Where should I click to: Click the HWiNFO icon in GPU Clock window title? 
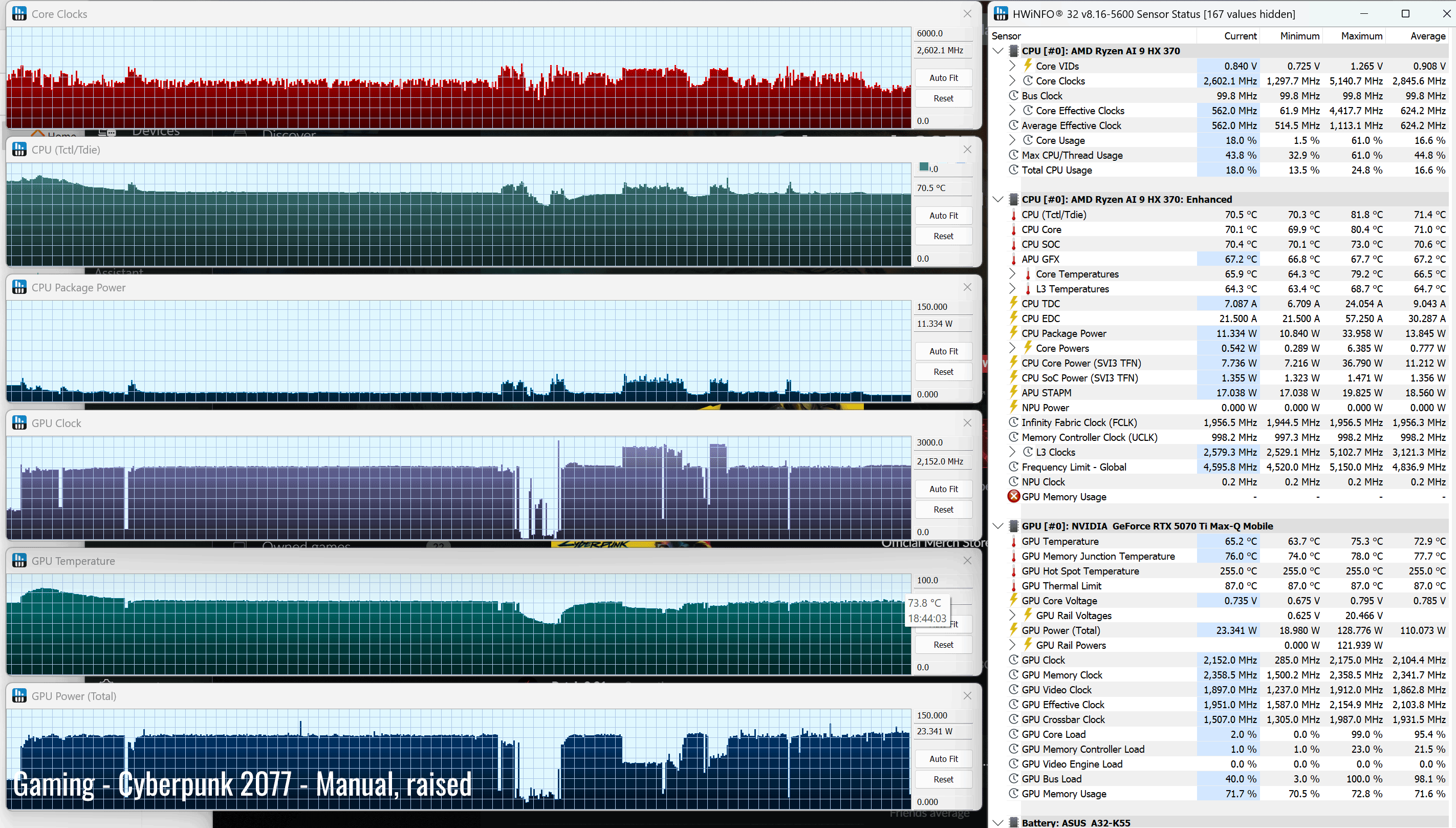click(19, 423)
